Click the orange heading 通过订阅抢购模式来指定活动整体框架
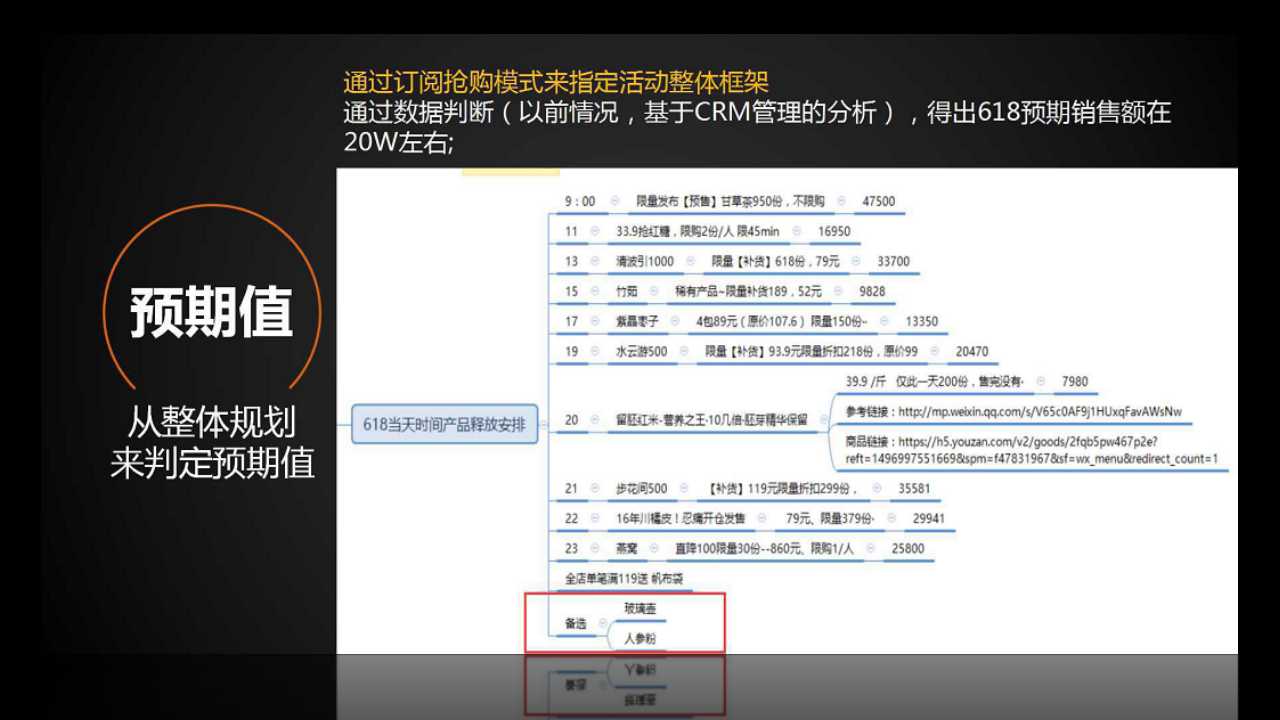This screenshot has height=720, width=1280. click(556, 82)
